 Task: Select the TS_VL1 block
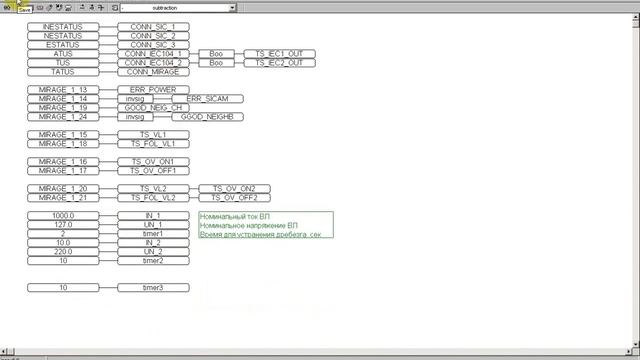coord(153,135)
